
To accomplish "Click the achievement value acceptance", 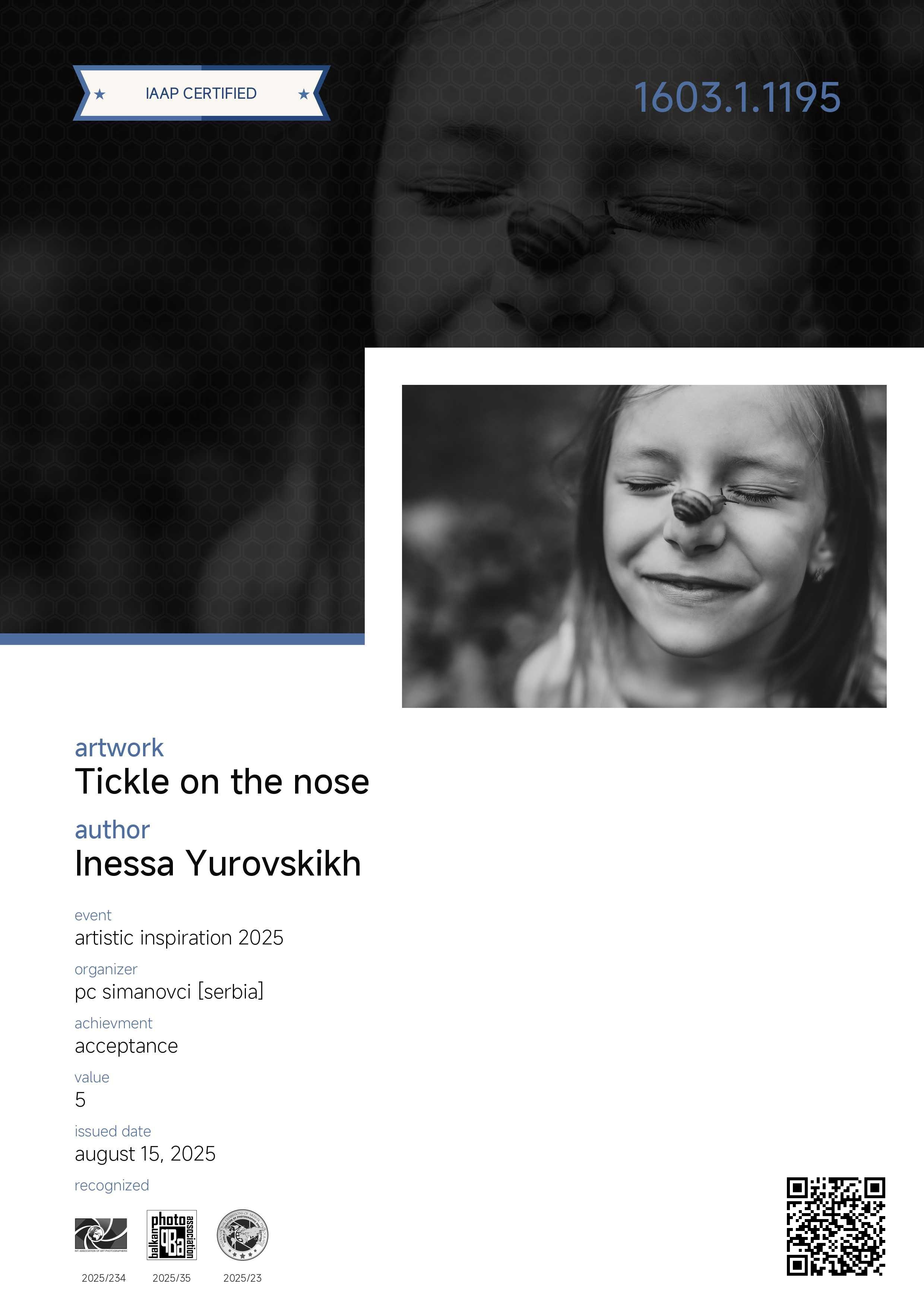I will [x=126, y=1046].
